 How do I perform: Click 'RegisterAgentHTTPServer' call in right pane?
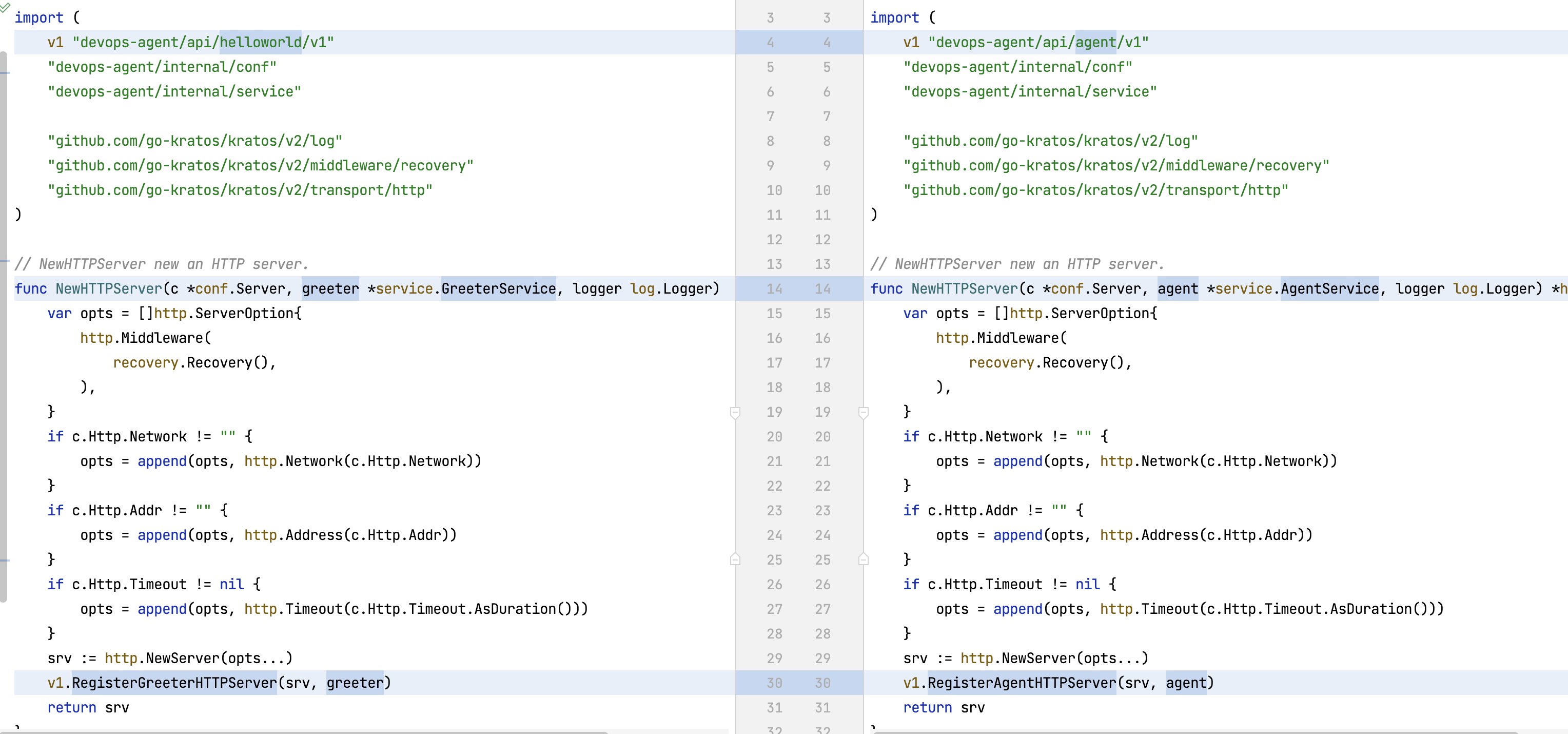(x=1022, y=683)
